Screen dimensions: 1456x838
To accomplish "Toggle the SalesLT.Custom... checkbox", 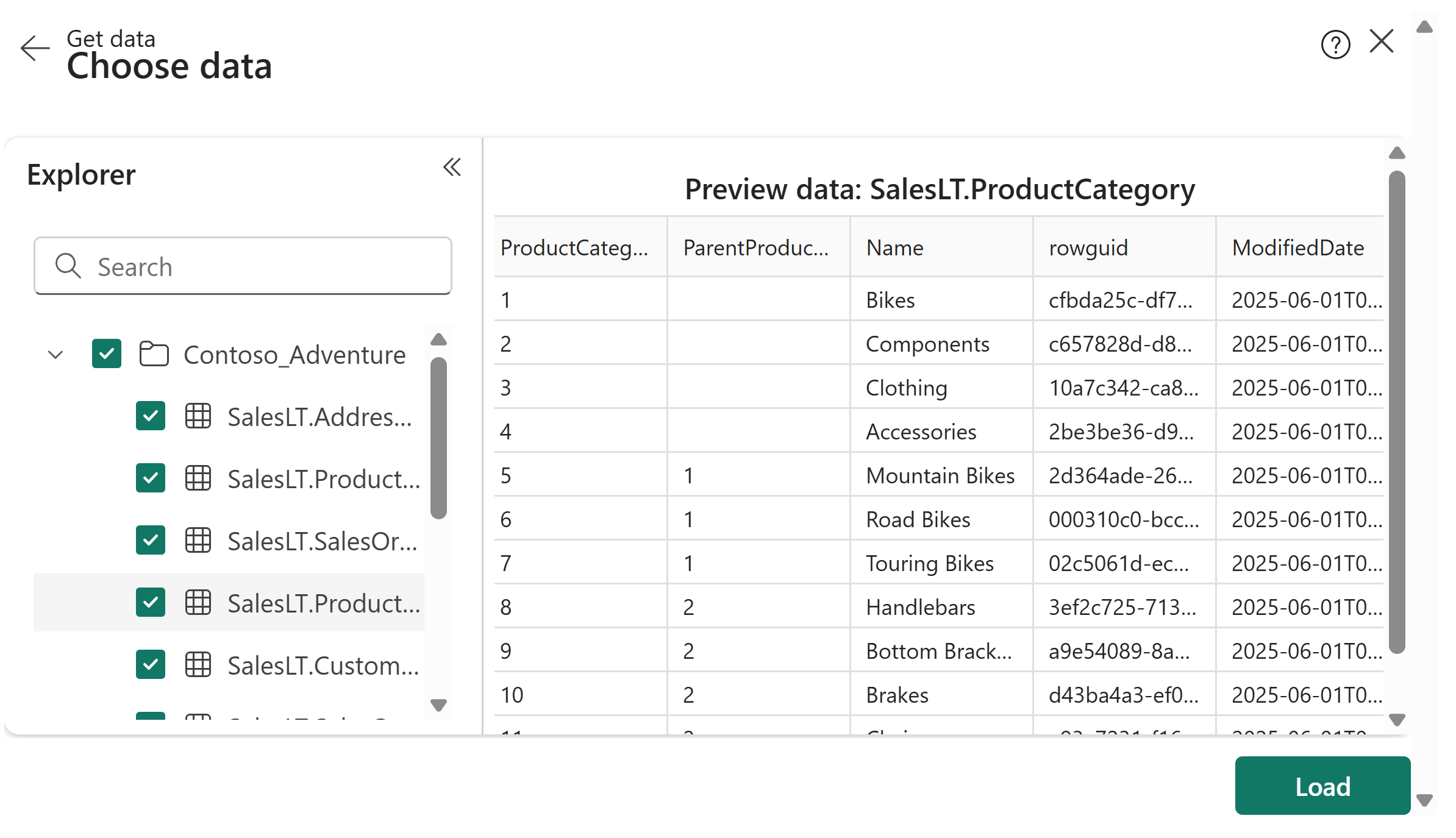I will [x=151, y=665].
